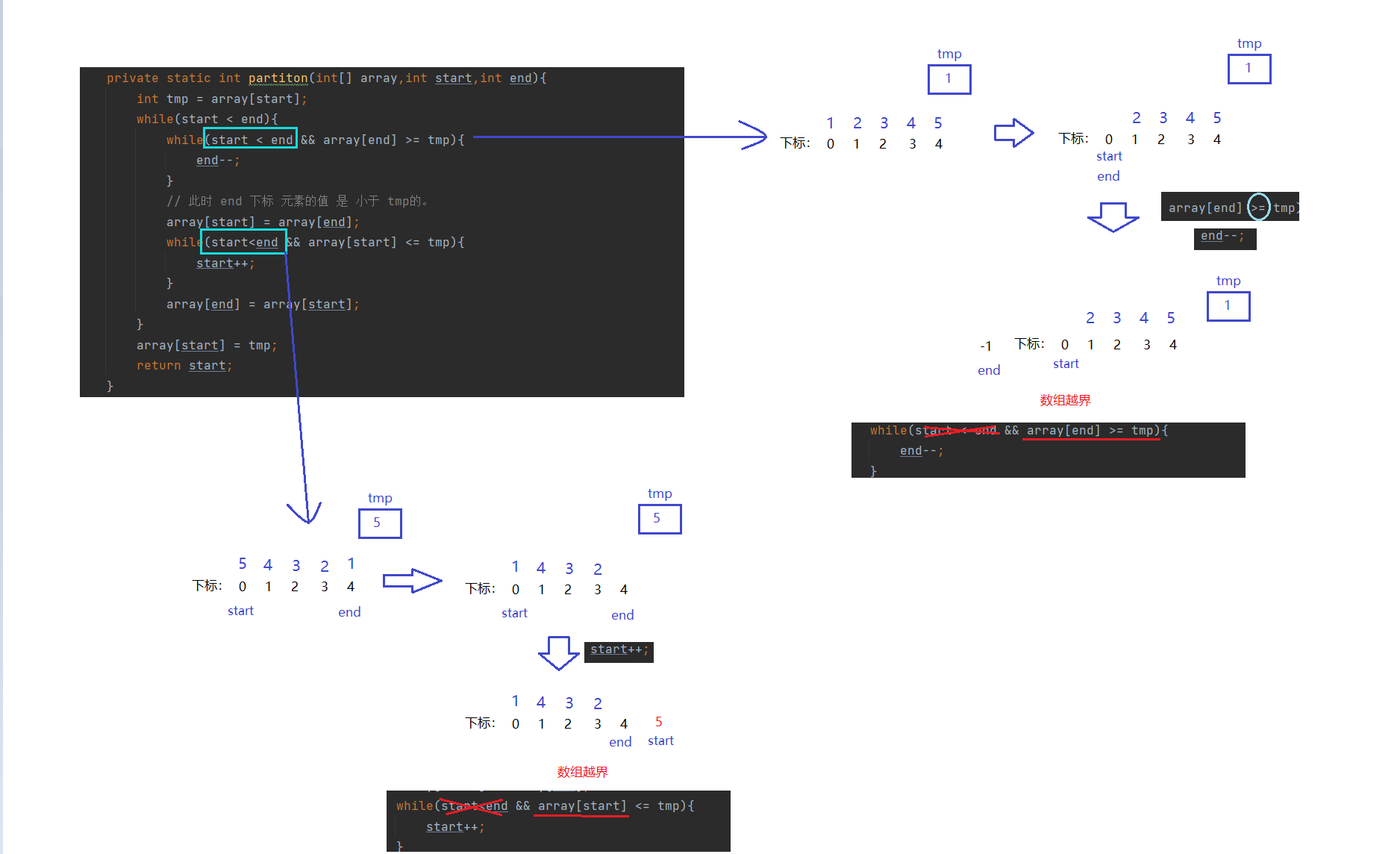The width and height of the screenshot is (1400, 854).
Task: Click the crossed-out 'array[start] <= tmp' while line
Action: (546, 806)
